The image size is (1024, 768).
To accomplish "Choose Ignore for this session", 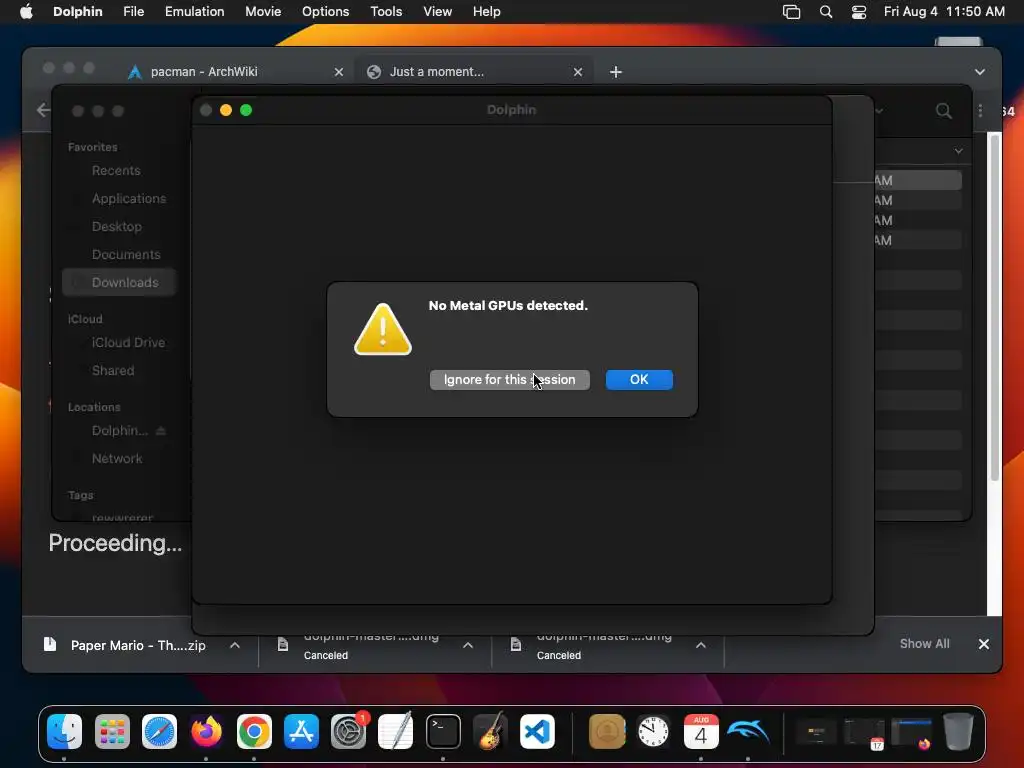I will click(x=509, y=379).
